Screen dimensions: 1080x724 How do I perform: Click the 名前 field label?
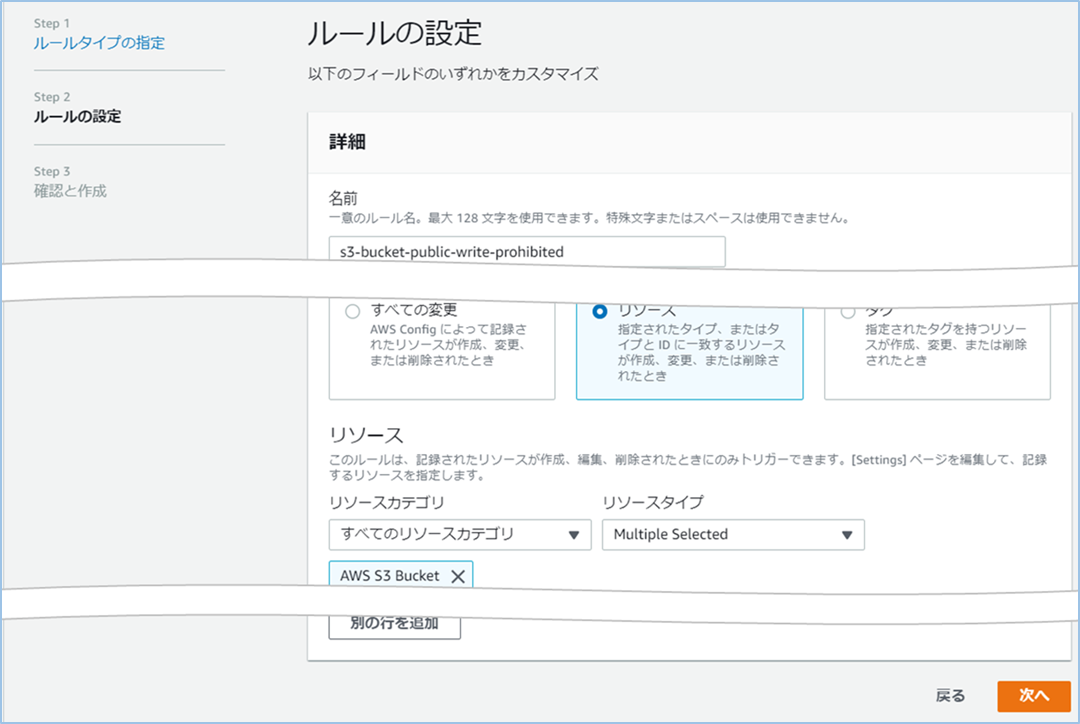coord(343,199)
